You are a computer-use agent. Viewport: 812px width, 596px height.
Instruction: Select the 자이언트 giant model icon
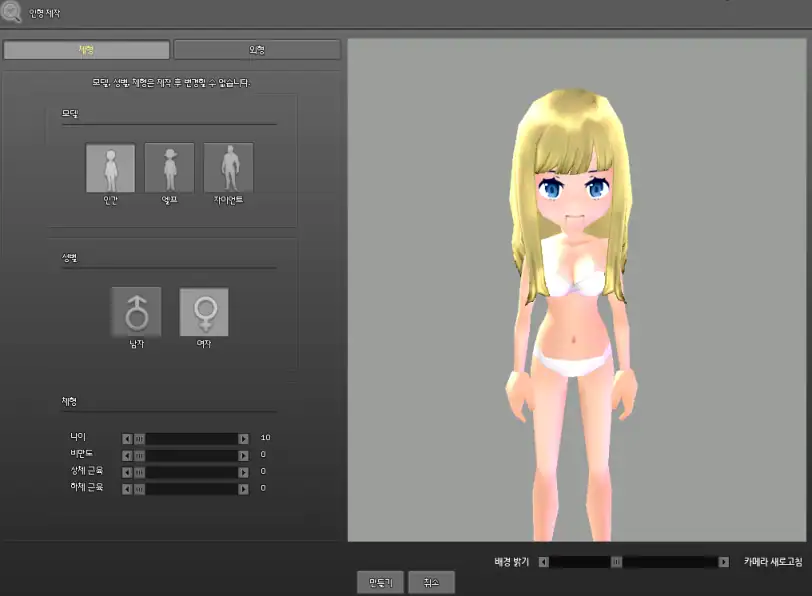click(228, 167)
